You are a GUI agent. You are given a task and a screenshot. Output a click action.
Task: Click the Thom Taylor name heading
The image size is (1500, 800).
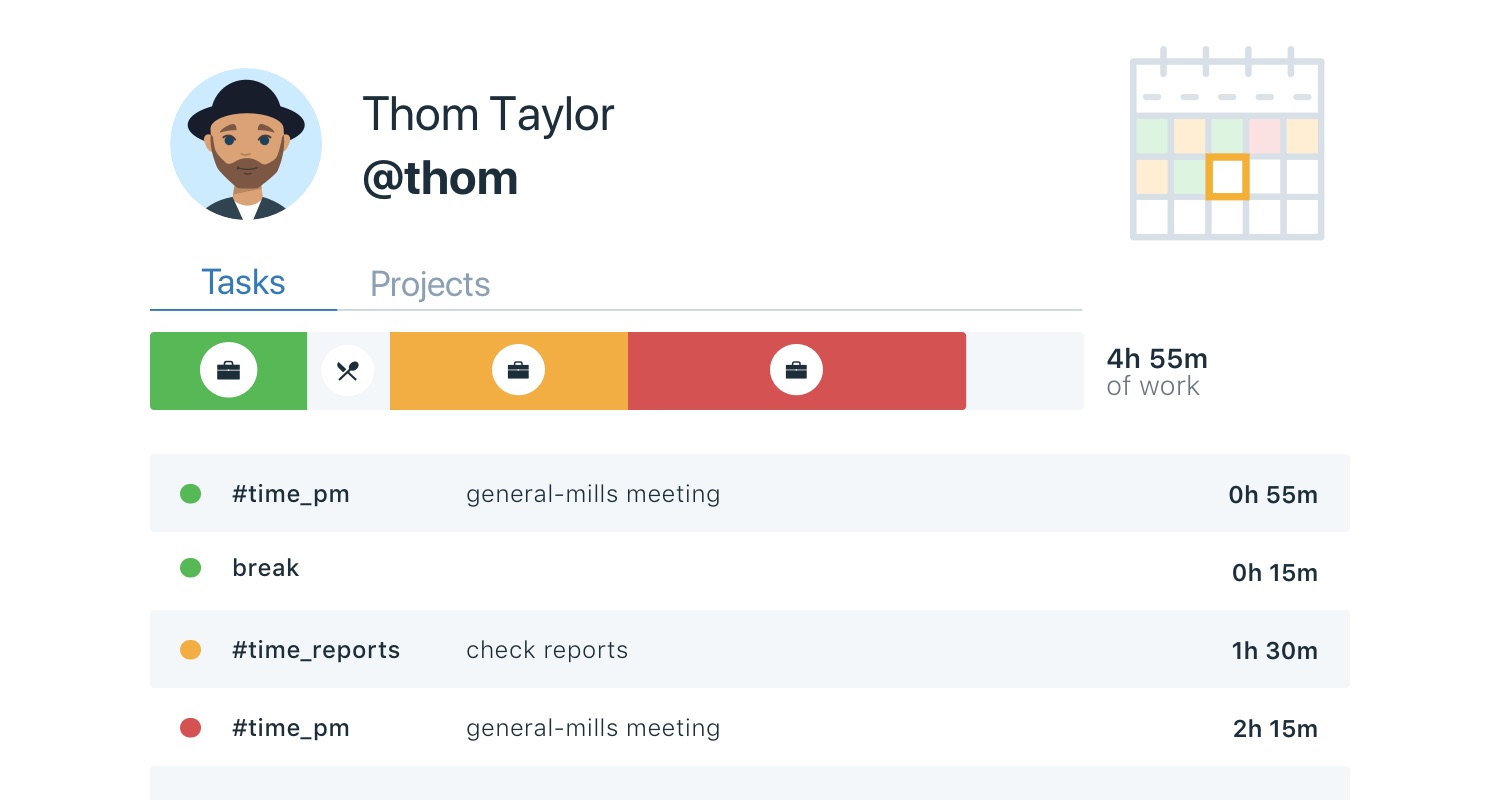click(x=488, y=114)
